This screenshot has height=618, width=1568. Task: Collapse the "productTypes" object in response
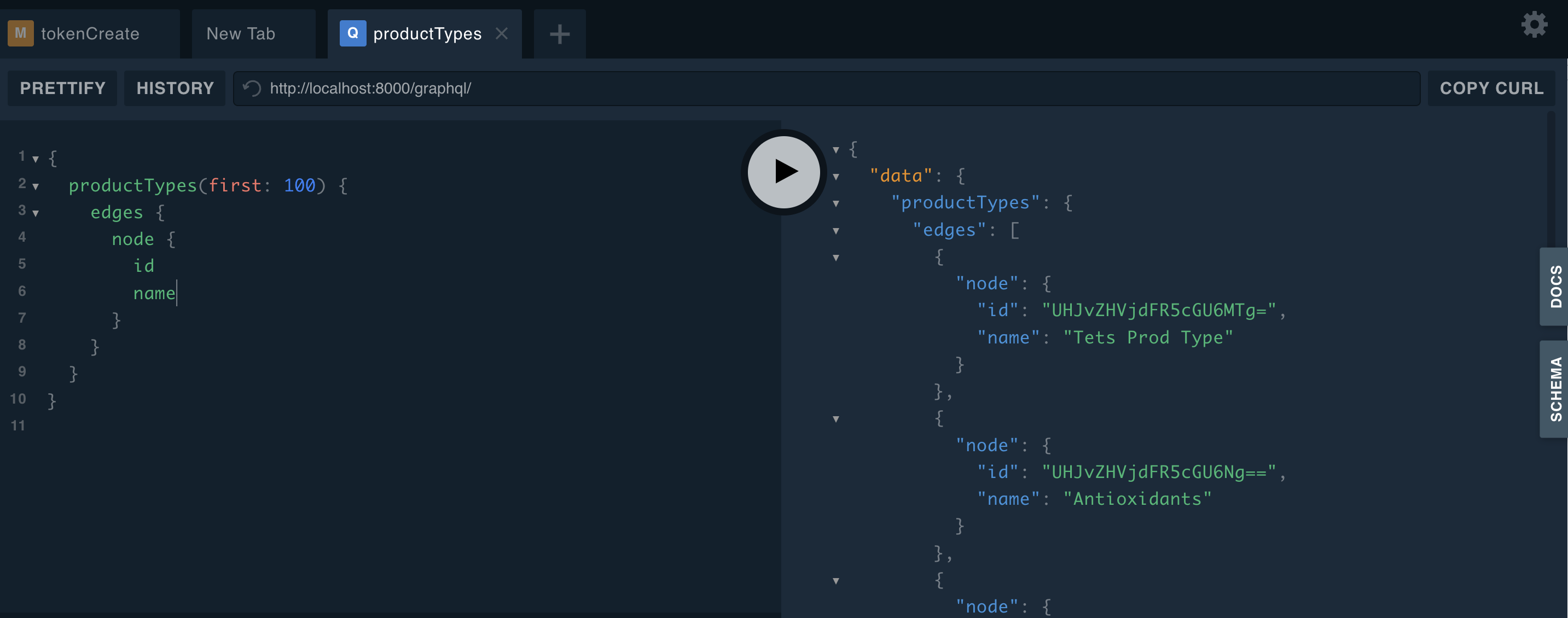click(836, 204)
